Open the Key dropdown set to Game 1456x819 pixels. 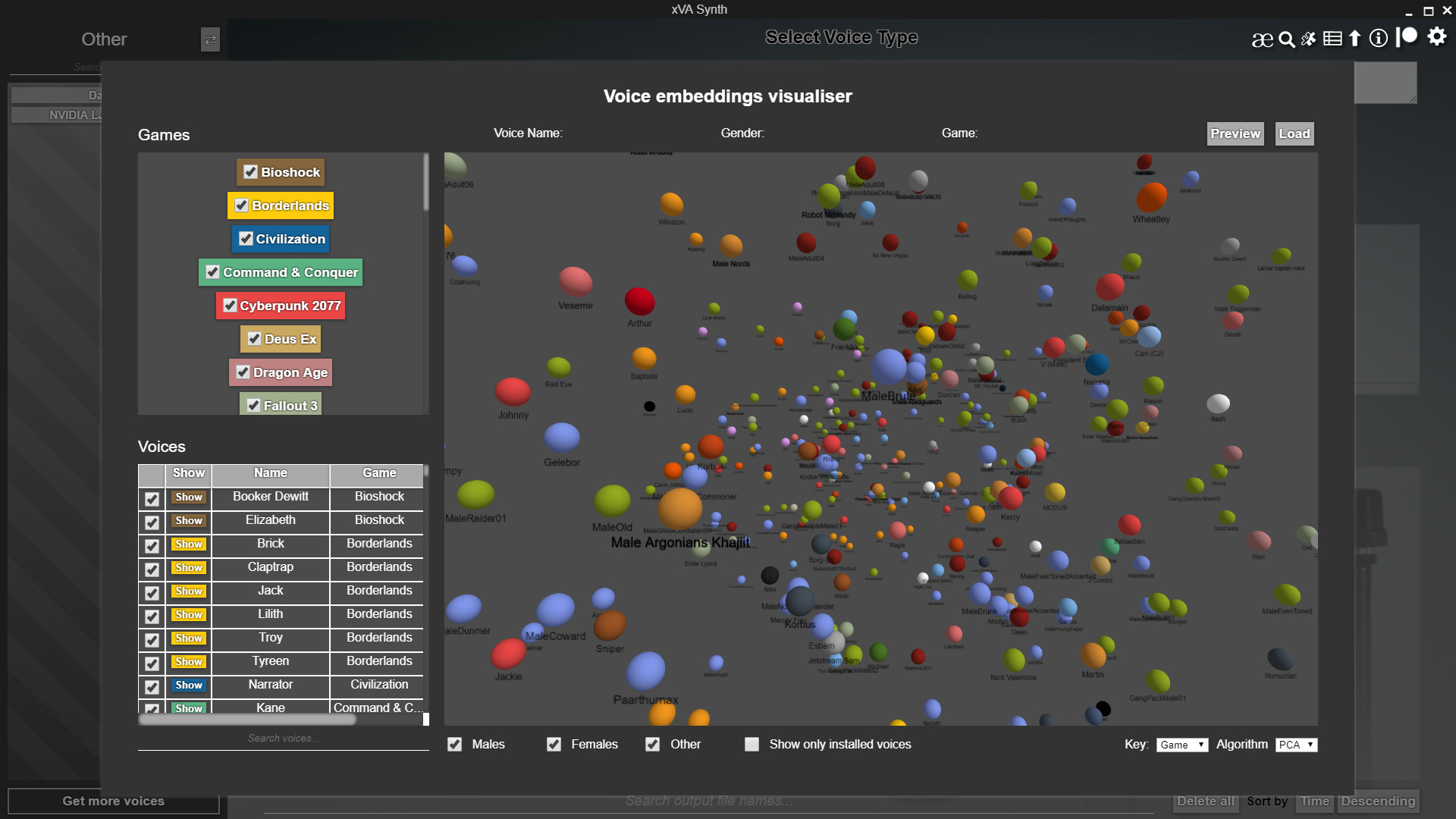(1181, 745)
